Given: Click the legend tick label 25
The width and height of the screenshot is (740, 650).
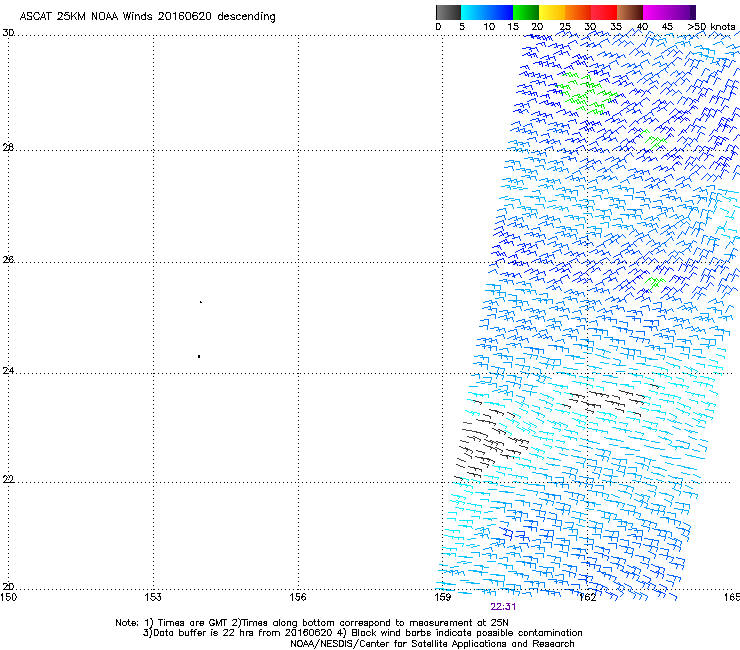Looking at the screenshot, I should tap(565, 27).
